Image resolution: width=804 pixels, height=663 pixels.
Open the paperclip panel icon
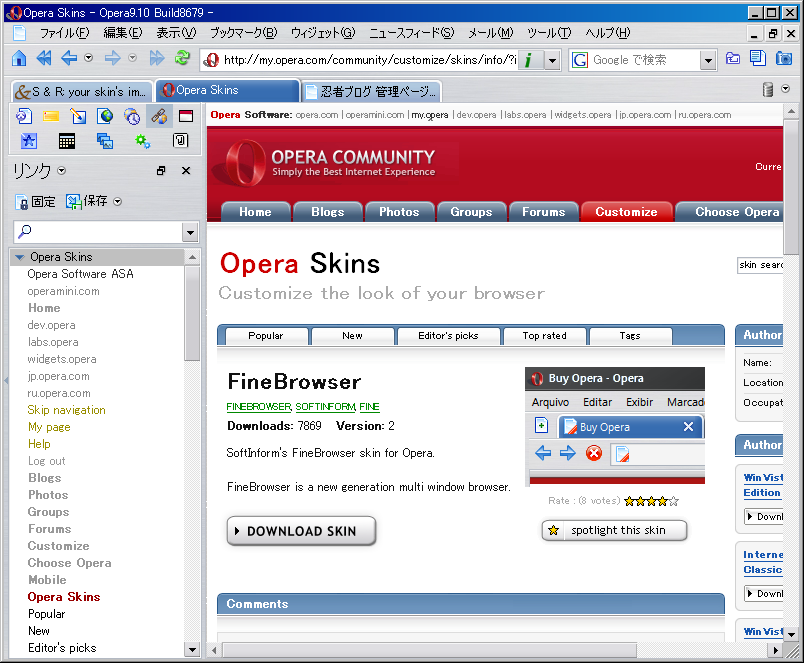[x=180, y=140]
